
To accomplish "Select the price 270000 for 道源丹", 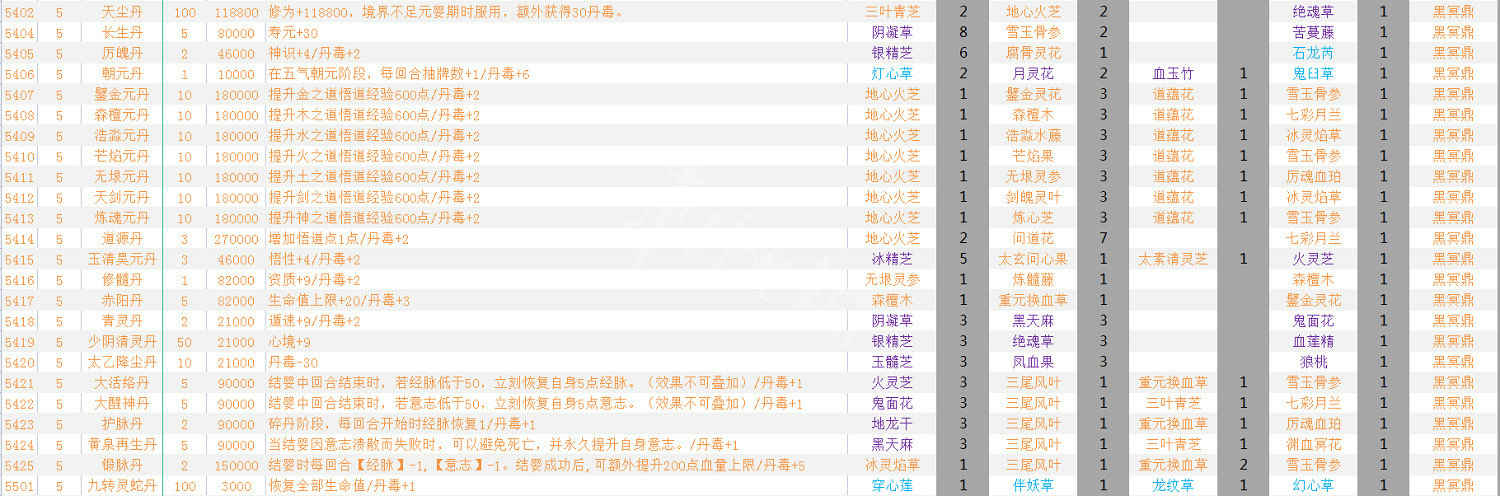I will point(235,239).
